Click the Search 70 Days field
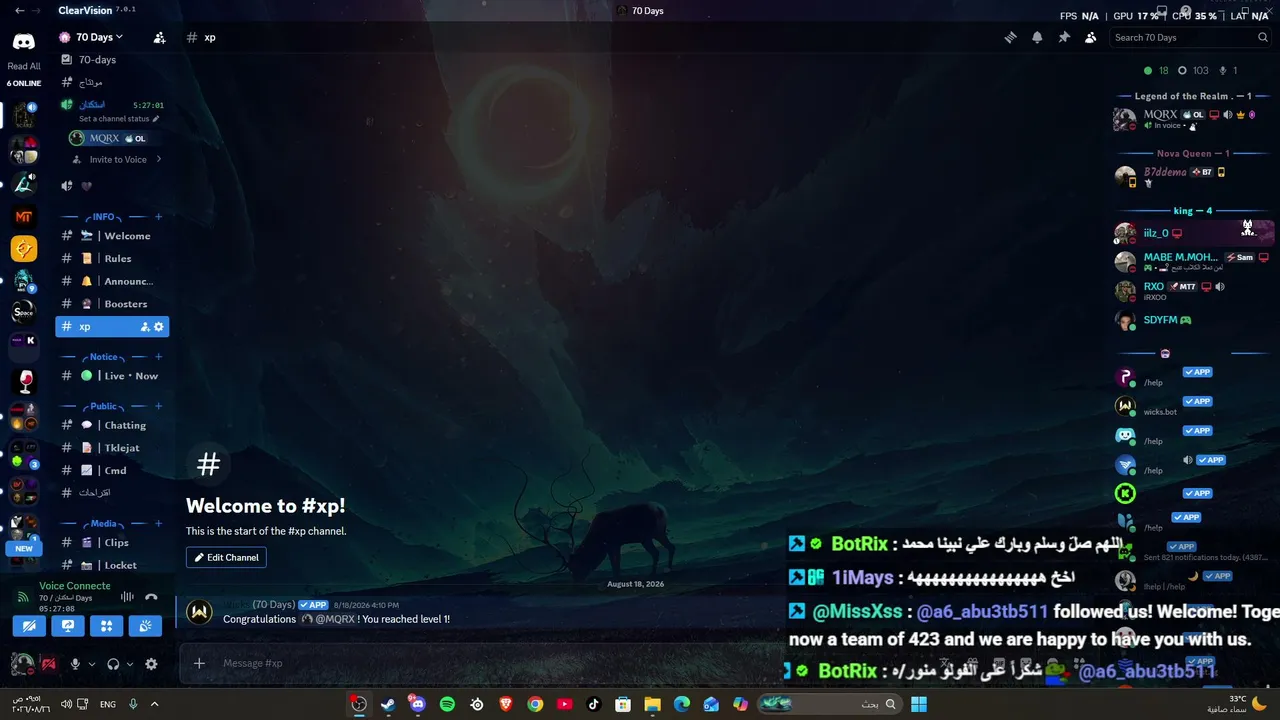 coord(1190,37)
